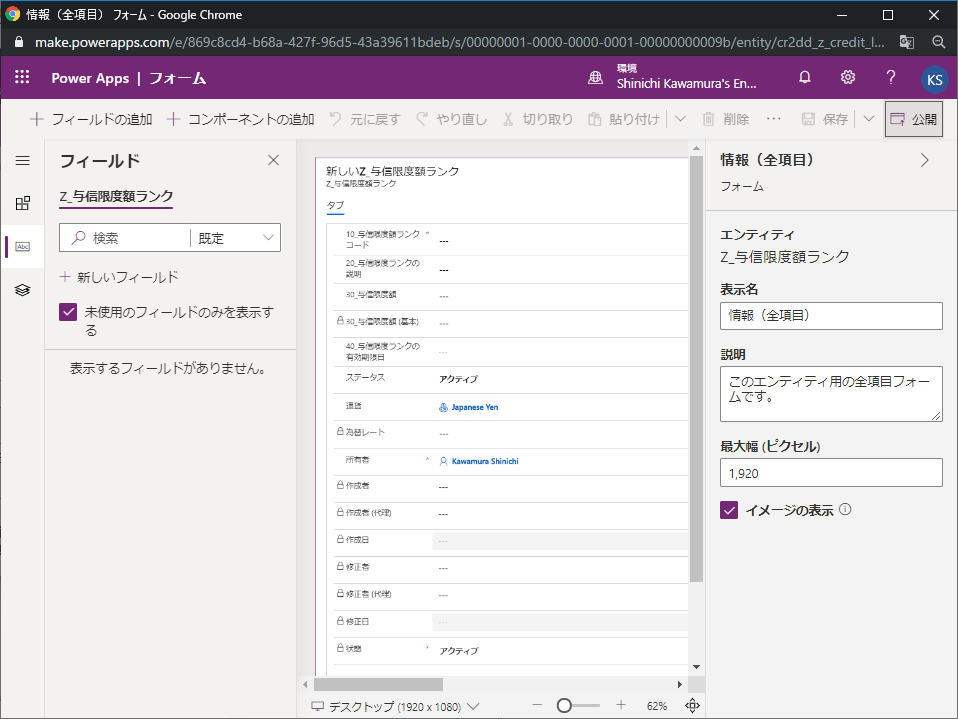Click the 公開 publish button
This screenshot has width=958, height=719.
tap(913, 119)
